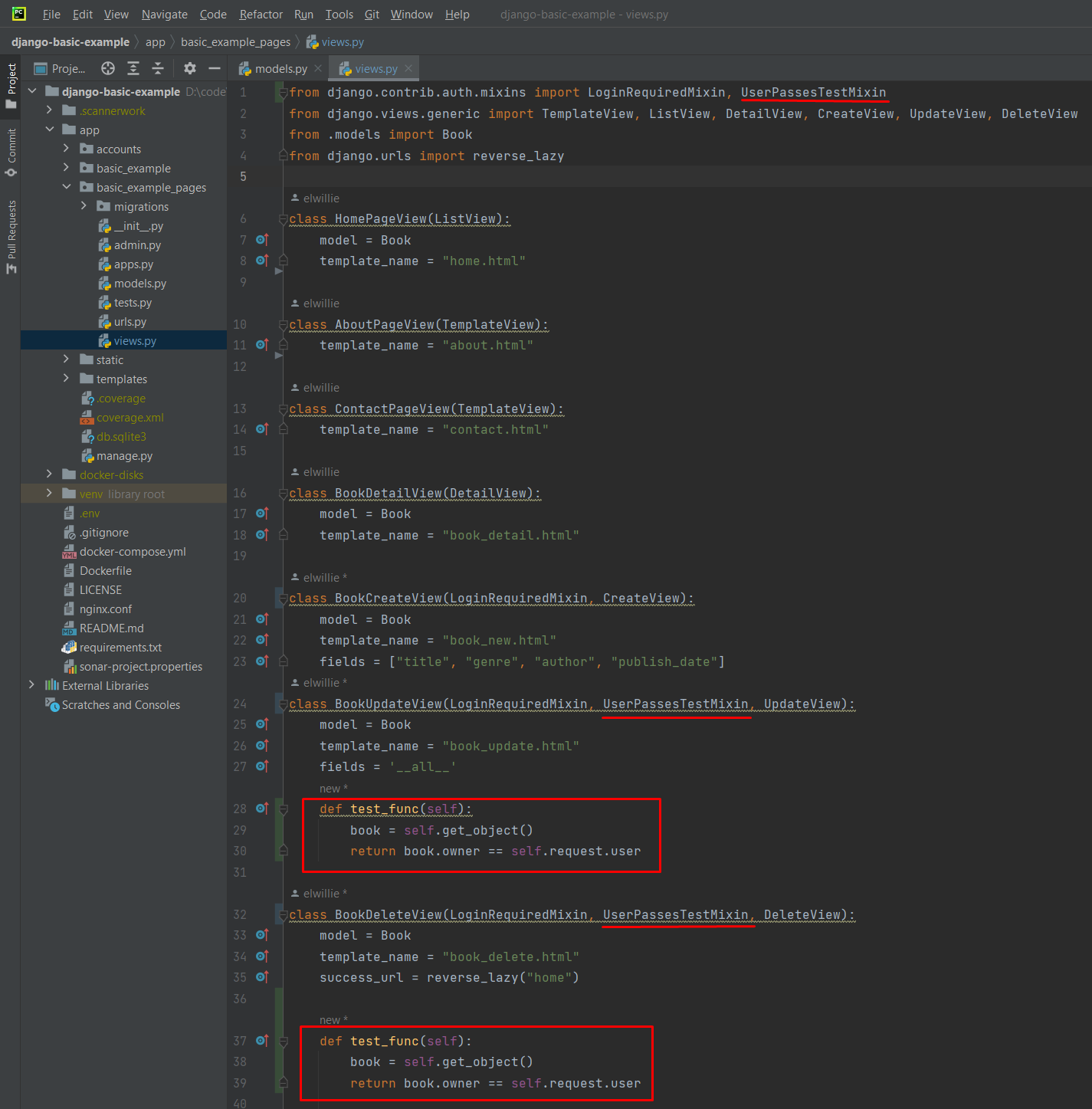Image resolution: width=1092 pixels, height=1109 pixels.
Task: Expand the templates folder
Action: 67,379
